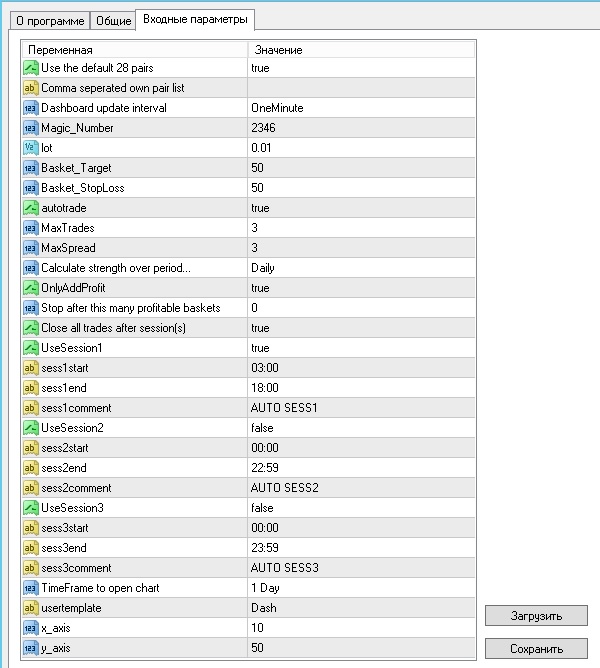
Task: Select the Входные параметры tab
Action: pos(195,20)
